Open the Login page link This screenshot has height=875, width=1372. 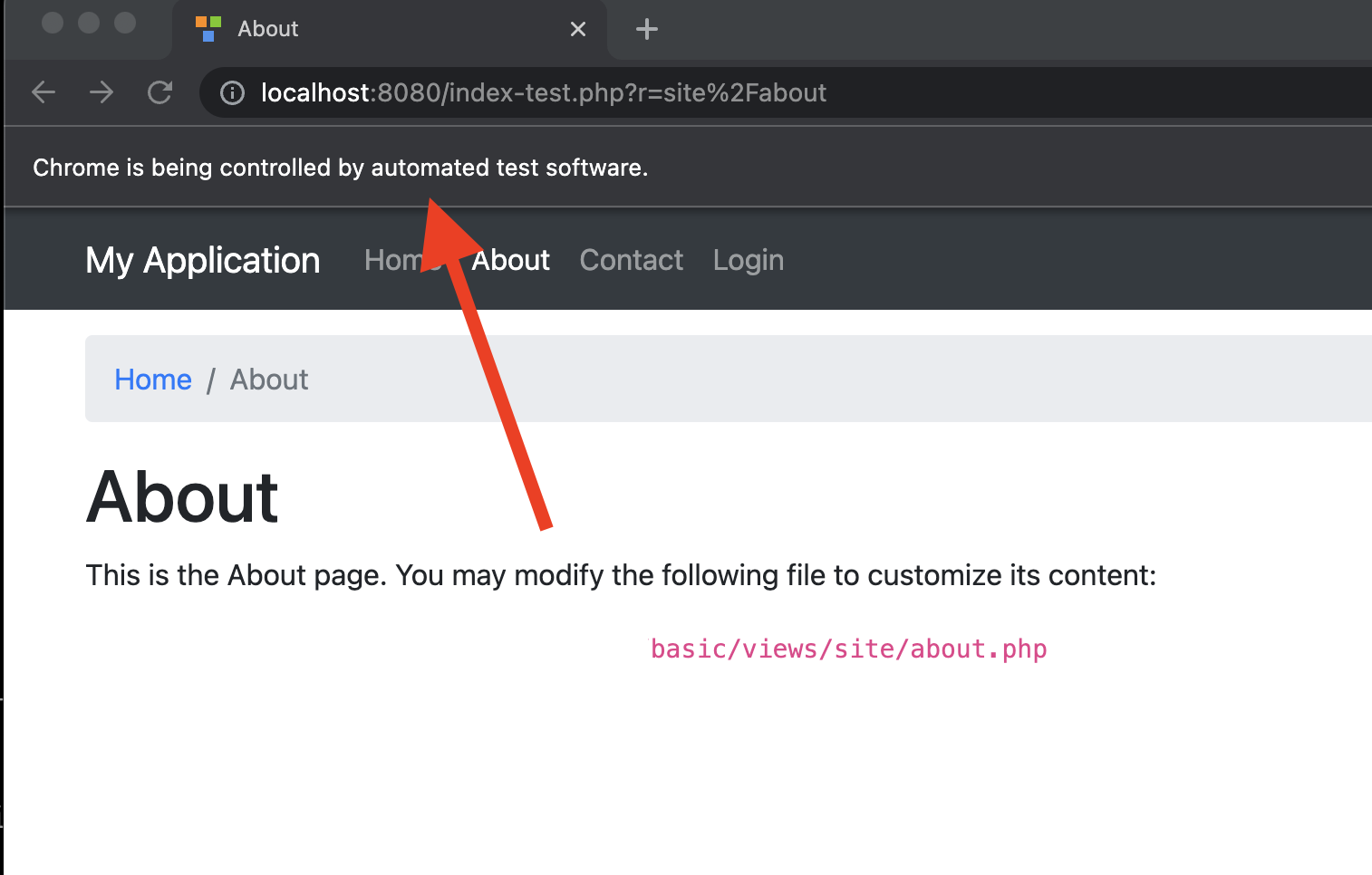[748, 261]
